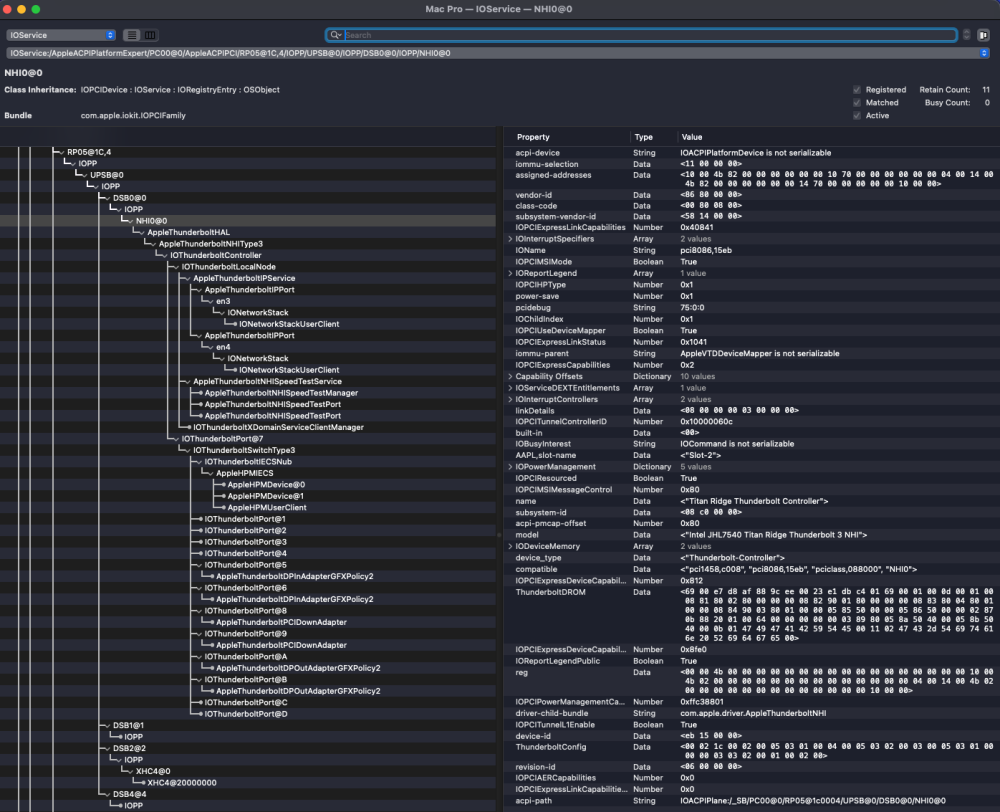Switch to the column browser view icon
Image resolution: width=1000 pixels, height=812 pixels.
(x=150, y=35)
